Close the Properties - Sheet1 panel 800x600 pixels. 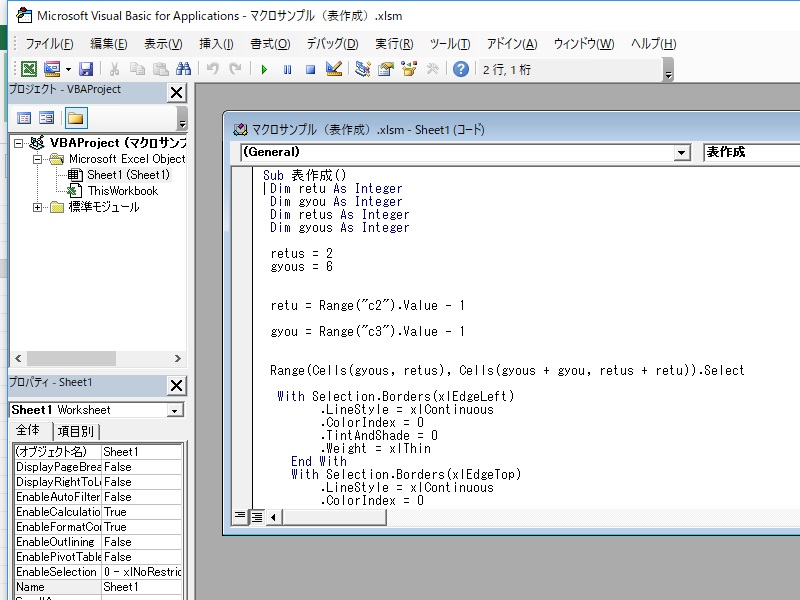tap(176, 385)
